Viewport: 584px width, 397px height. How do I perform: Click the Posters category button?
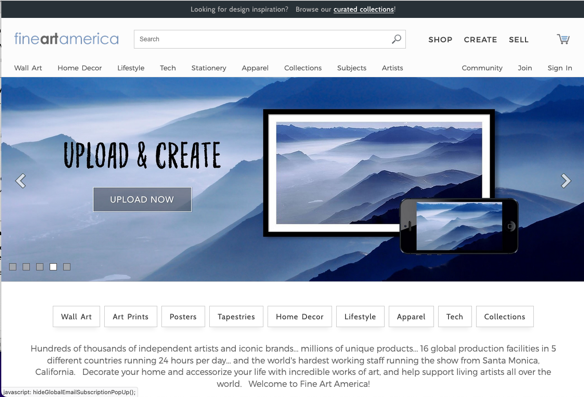[x=183, y=317]
